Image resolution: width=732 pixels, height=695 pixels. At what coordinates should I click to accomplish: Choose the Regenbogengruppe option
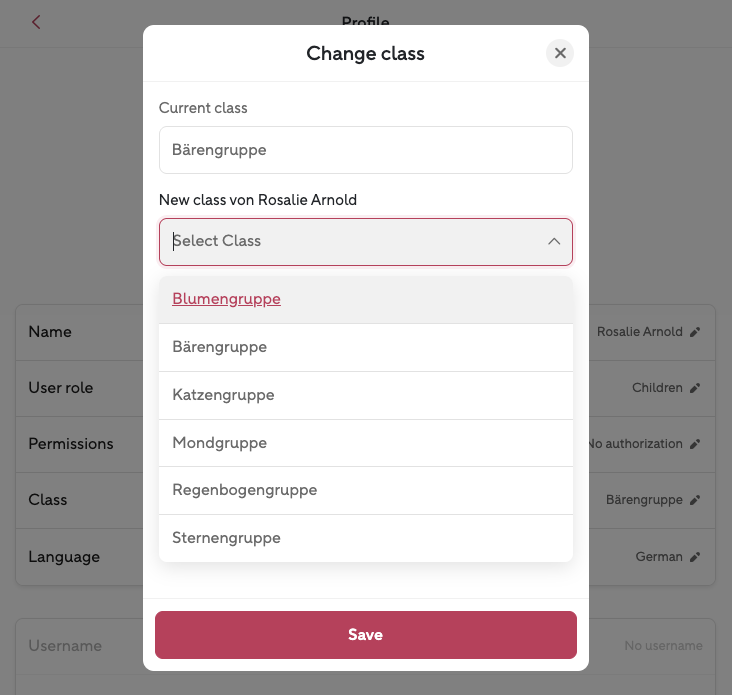click(x=245, y=490)
